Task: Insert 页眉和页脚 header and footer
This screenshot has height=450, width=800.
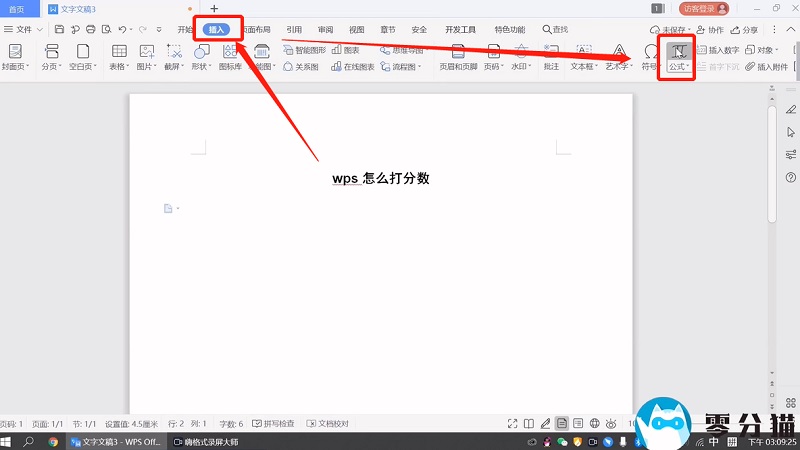Action: pos(457,56)
